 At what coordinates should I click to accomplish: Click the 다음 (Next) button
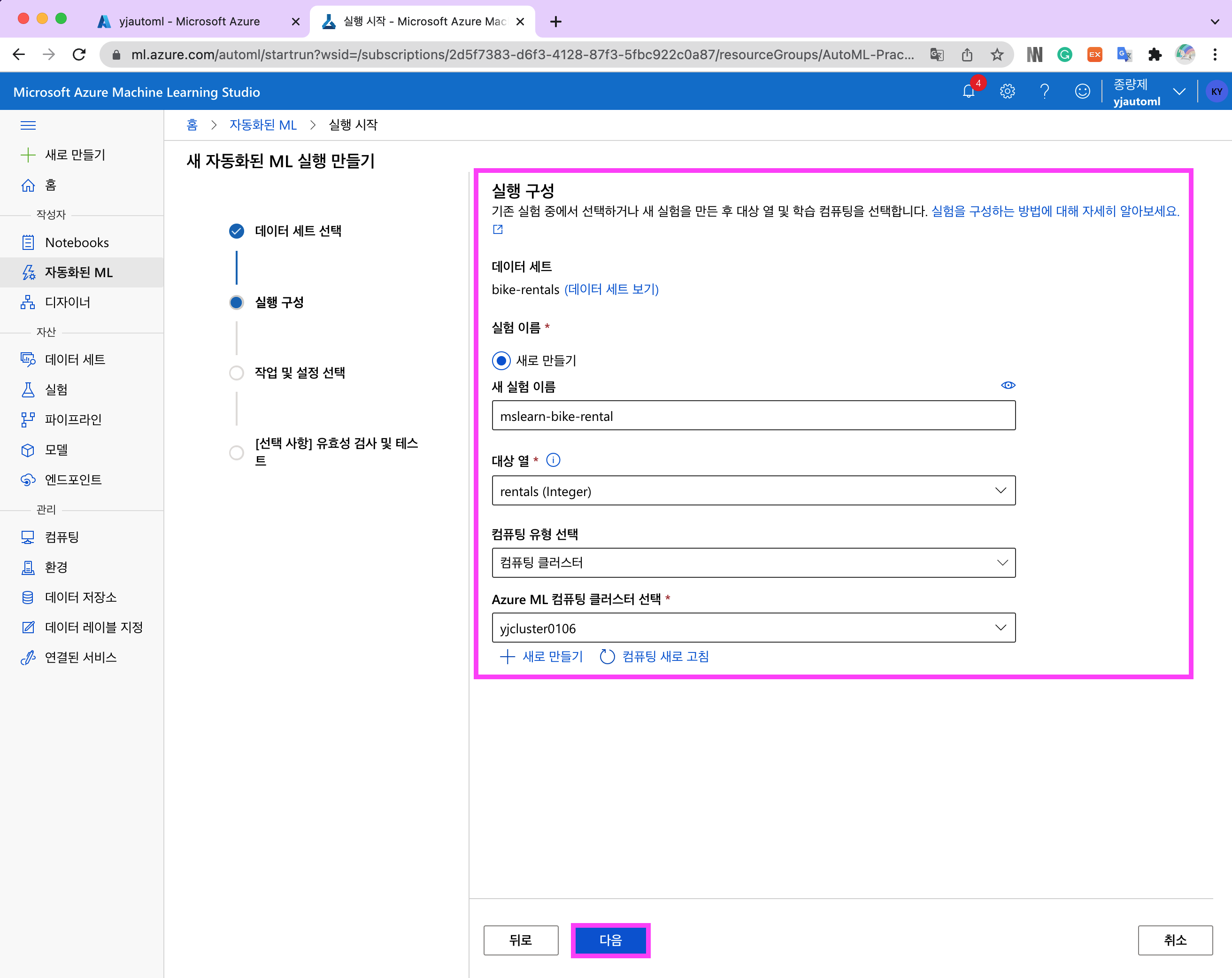[610, 940]
